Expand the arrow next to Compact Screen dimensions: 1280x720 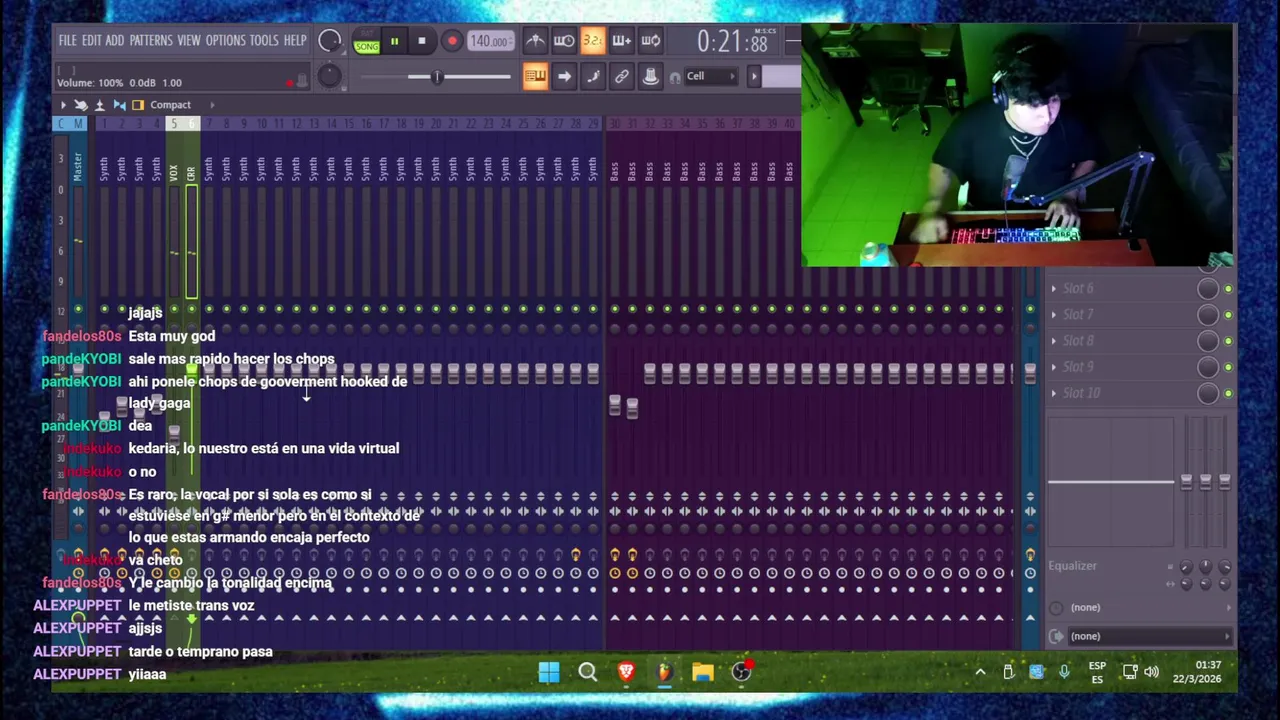(211, 105)
